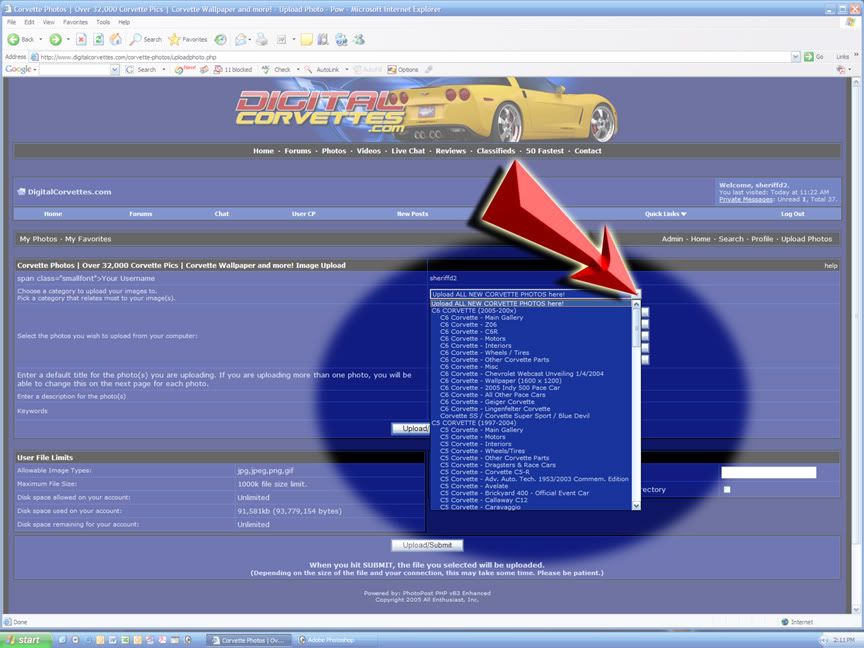Click the Google toolbar Search button

[141, 69]
